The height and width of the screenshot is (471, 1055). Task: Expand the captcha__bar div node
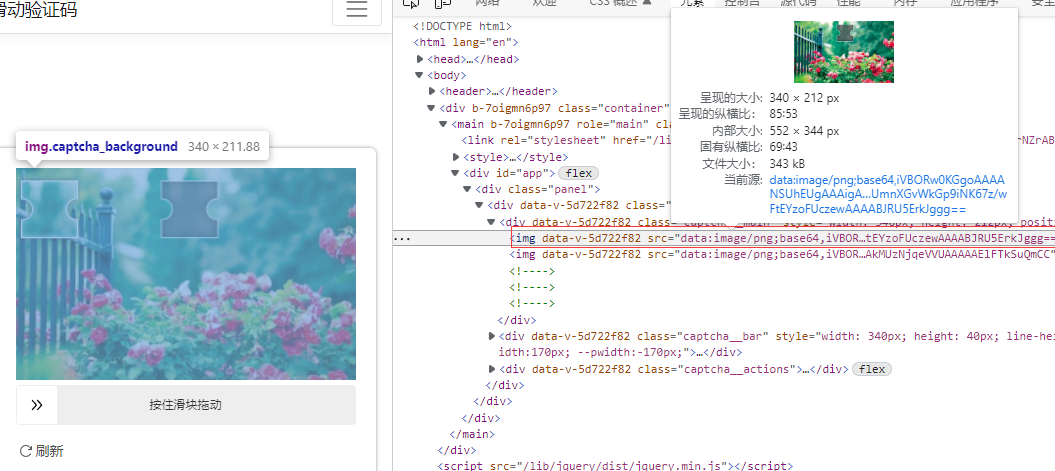(492, 336)
